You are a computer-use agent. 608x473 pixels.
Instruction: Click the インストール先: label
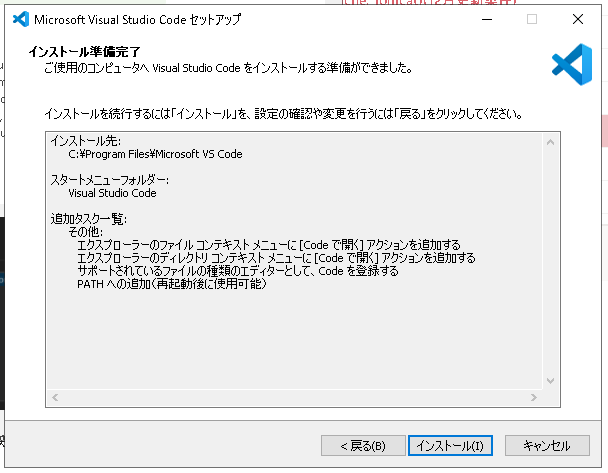86,141
